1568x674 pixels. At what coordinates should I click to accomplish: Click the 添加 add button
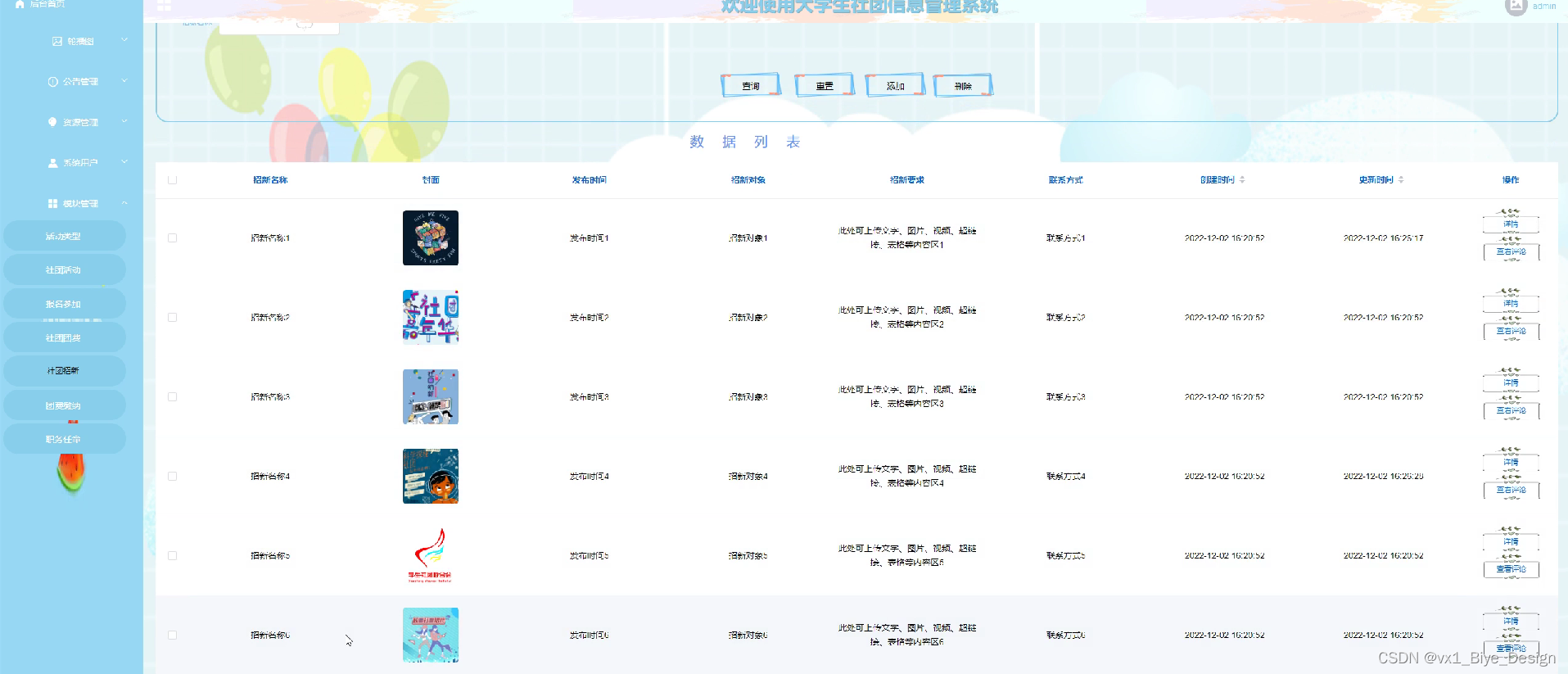(895, 85)
